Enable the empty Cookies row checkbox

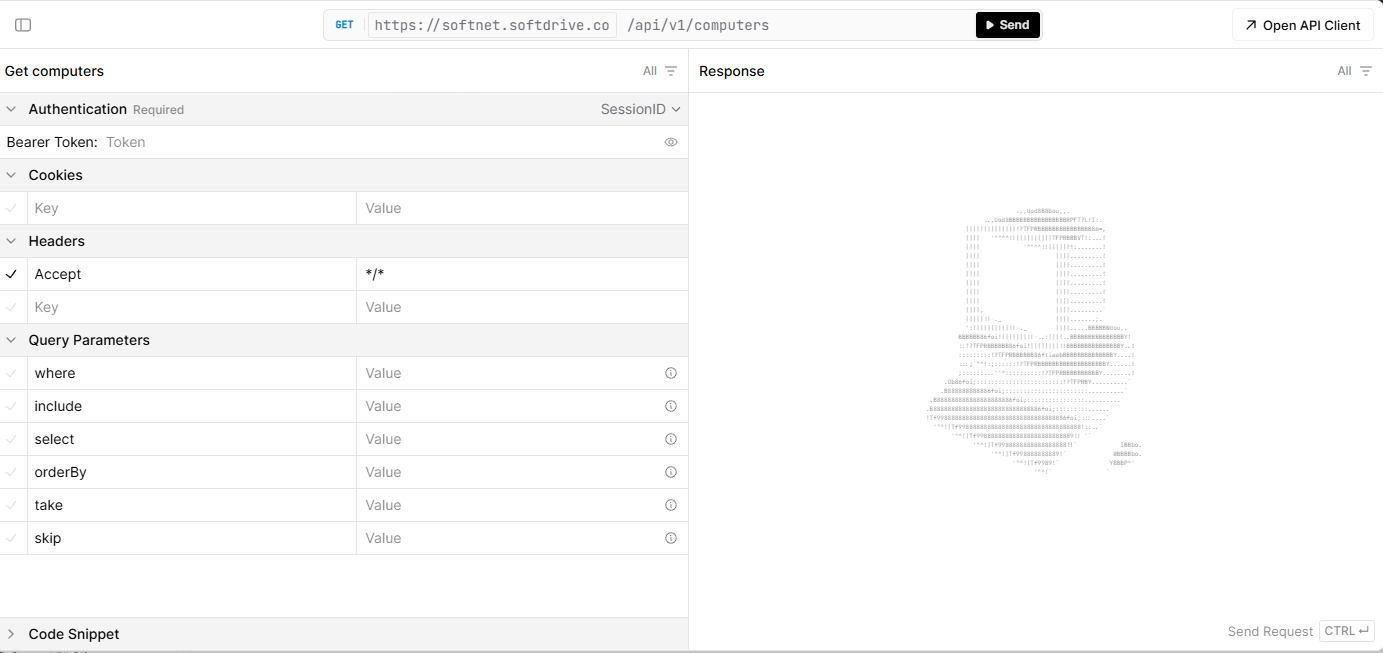[12, 208]
